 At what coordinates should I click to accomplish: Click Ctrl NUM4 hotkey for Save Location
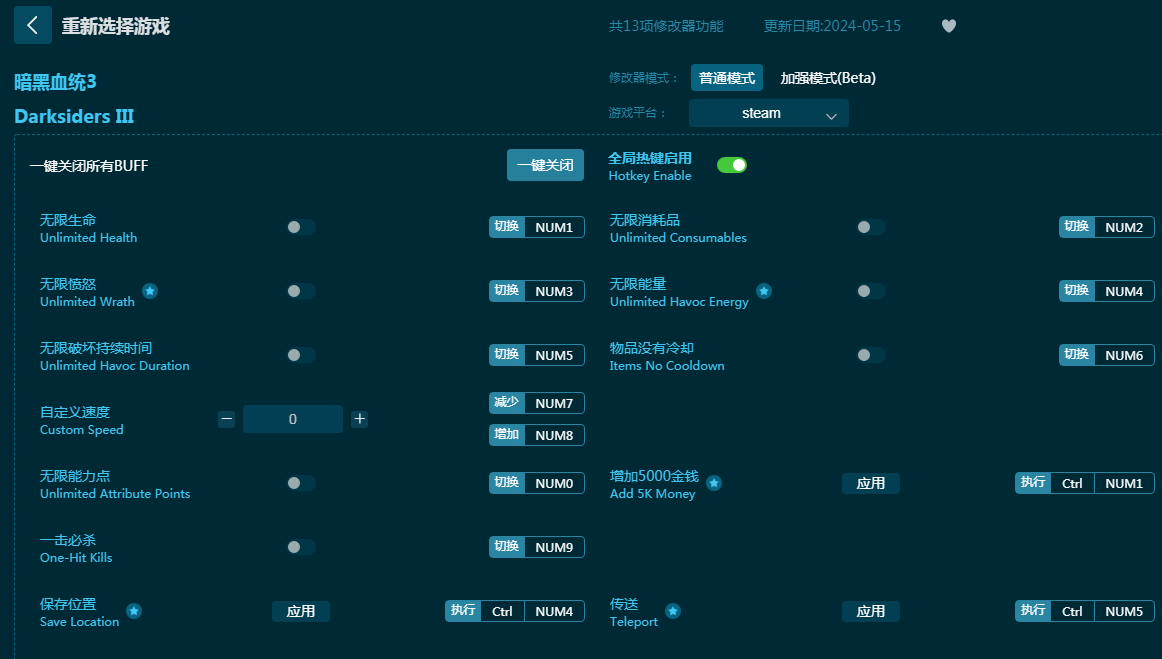click(515, 612)
